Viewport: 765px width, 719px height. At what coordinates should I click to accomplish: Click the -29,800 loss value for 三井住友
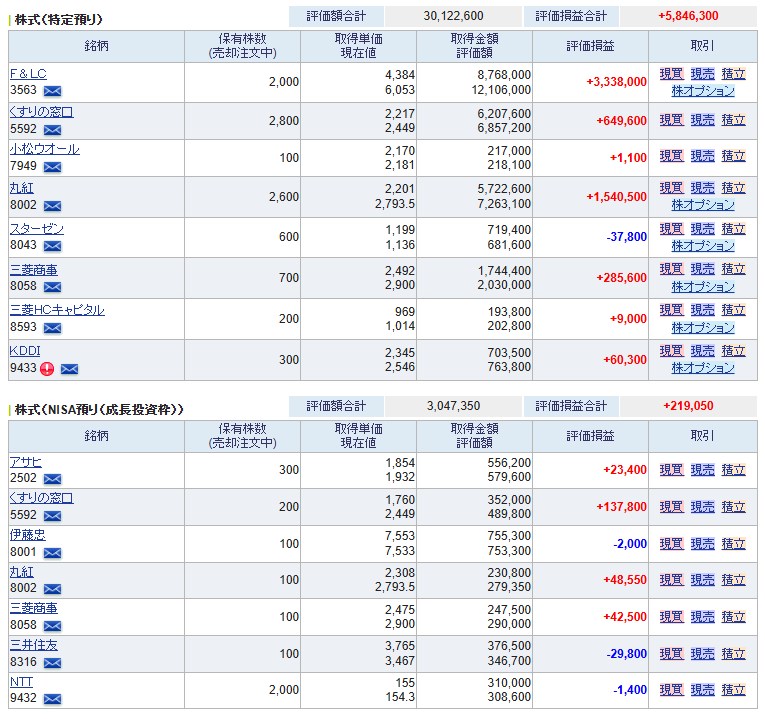(626, 654)
